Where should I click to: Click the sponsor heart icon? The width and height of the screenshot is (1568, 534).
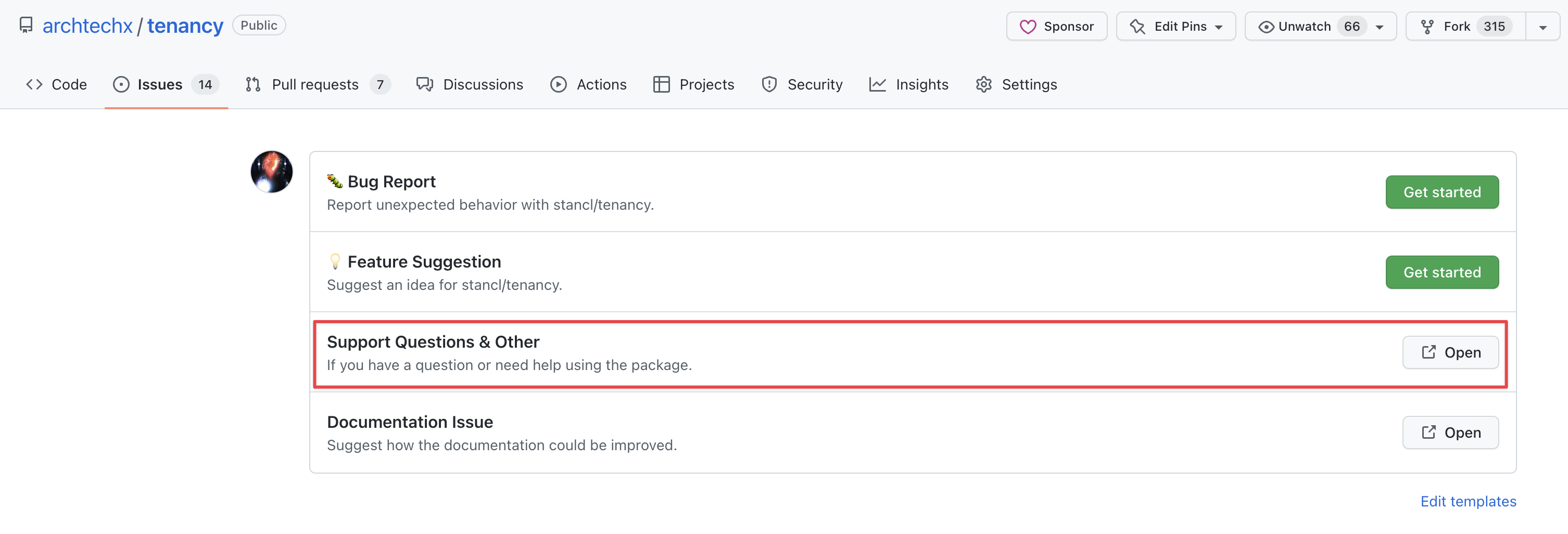(x=1029, y=26)
